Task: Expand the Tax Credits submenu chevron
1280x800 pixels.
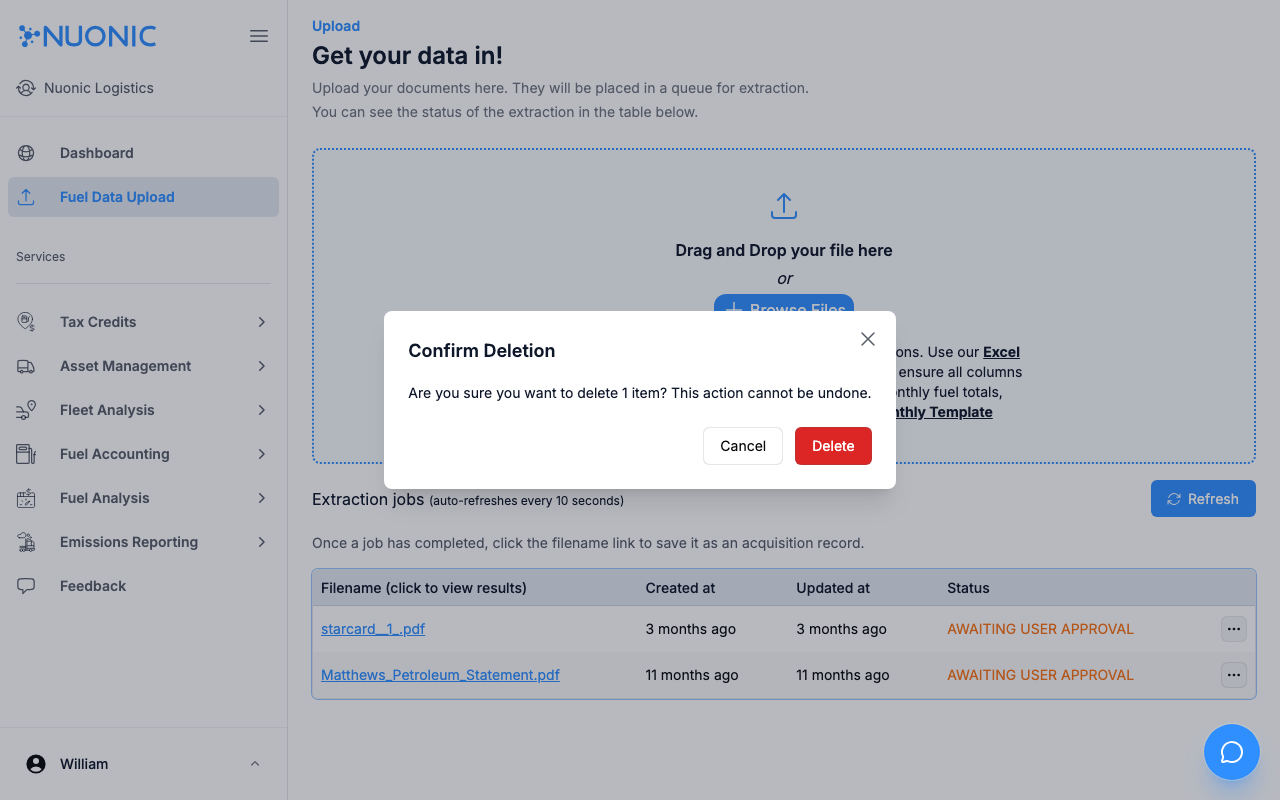Action: click(262, 322)
